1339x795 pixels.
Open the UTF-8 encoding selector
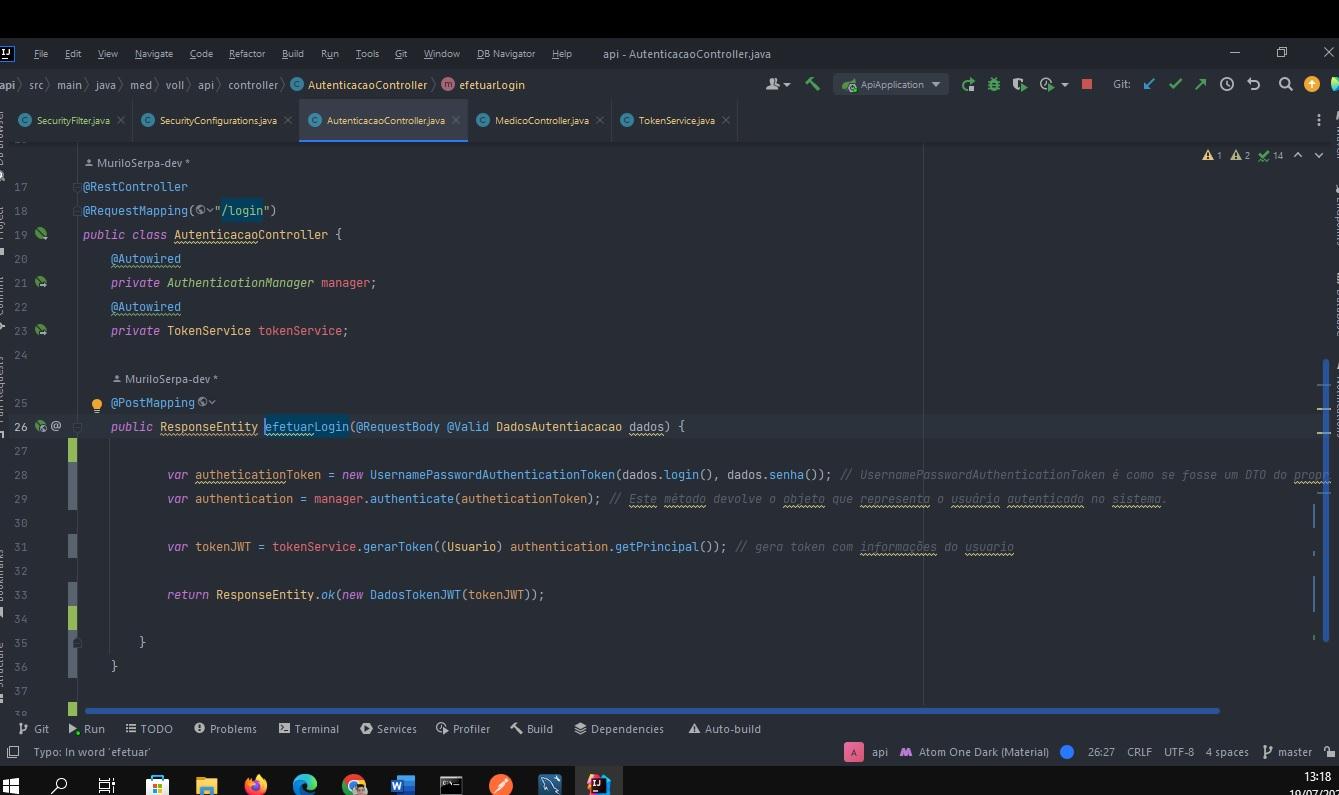point(1179,752)
